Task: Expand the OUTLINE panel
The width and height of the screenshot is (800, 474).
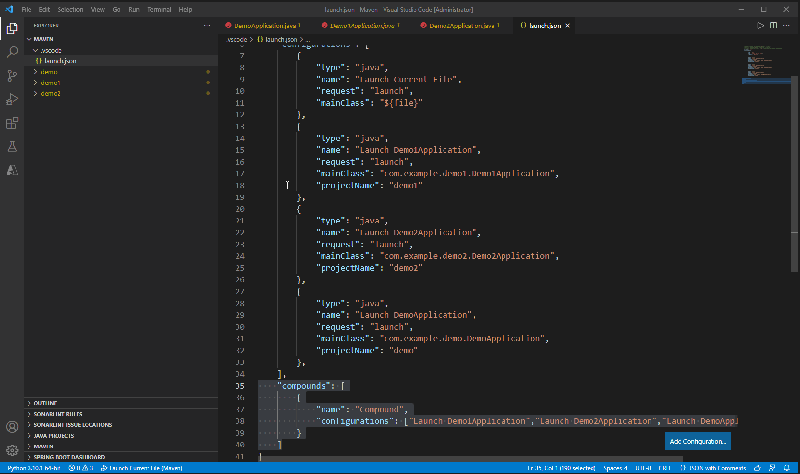Action: [121, 403]
